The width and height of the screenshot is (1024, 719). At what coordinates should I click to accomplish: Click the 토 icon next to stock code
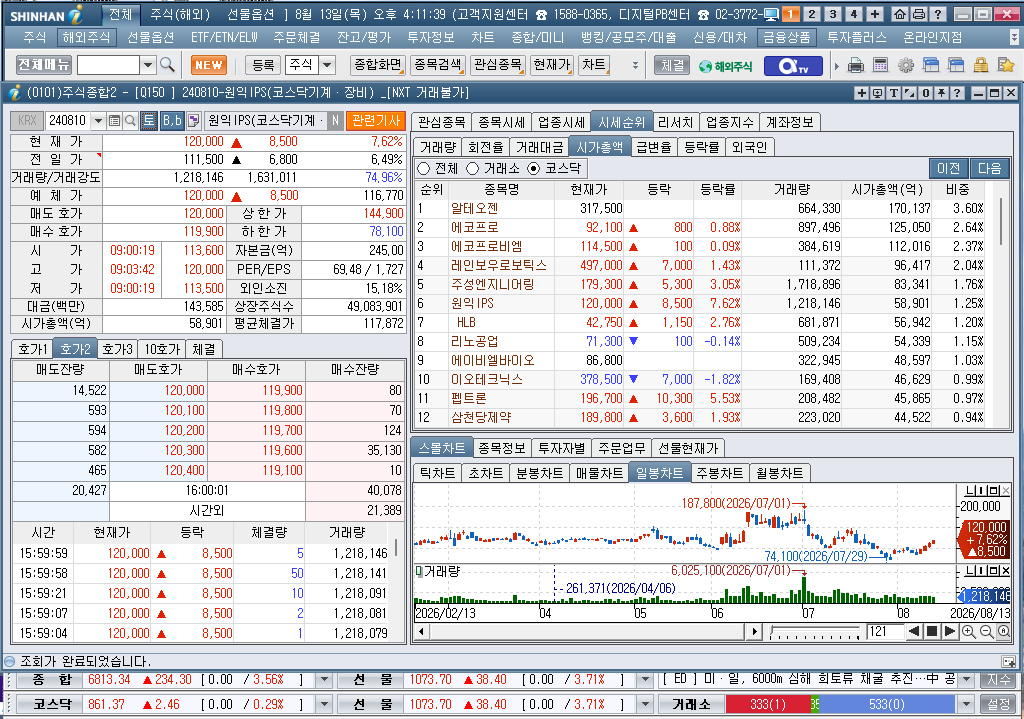[x=148, y=120]
